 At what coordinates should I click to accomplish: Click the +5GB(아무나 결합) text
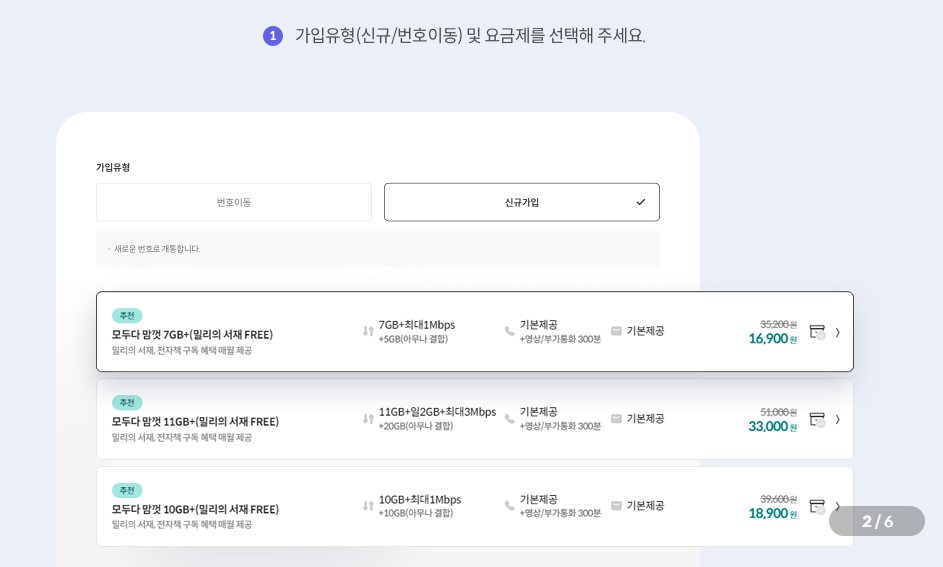coord(413,339)
